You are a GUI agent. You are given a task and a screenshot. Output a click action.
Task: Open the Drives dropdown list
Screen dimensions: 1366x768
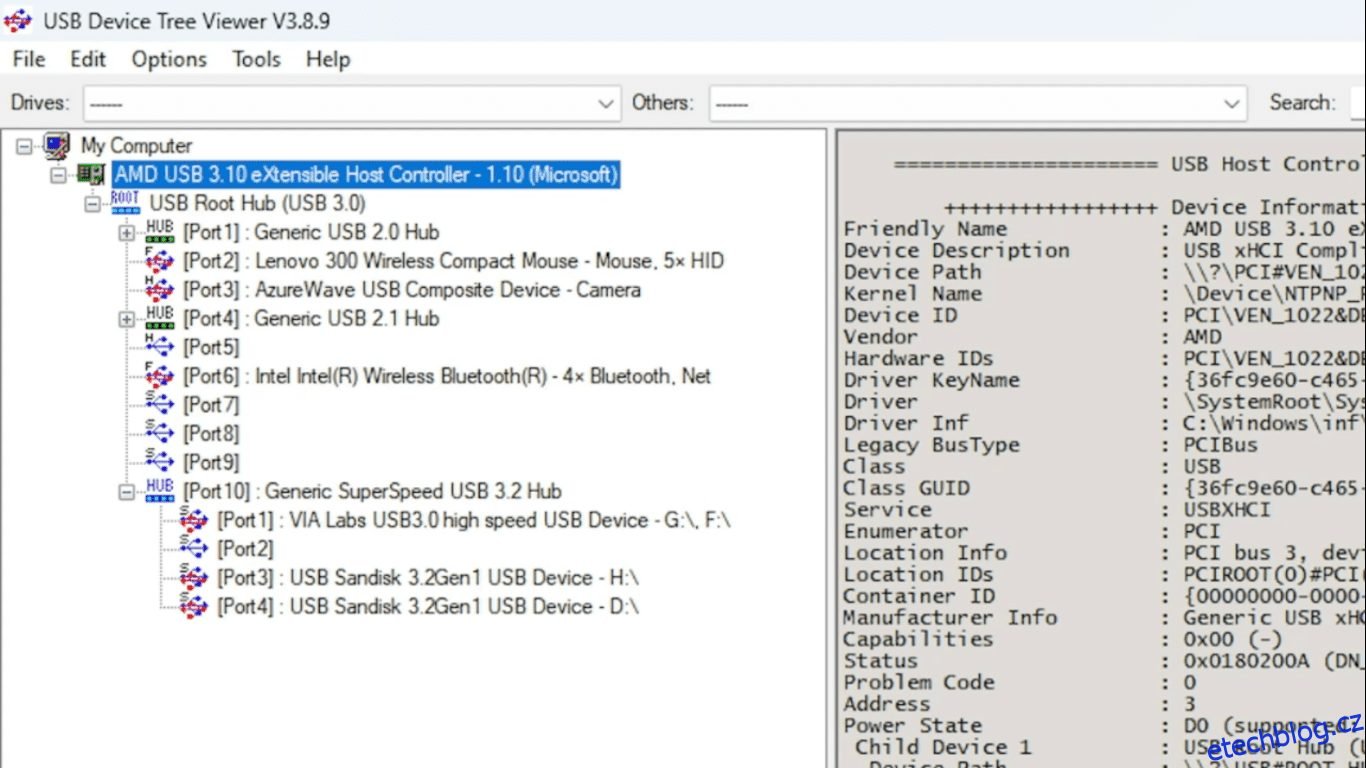point(605,103)
